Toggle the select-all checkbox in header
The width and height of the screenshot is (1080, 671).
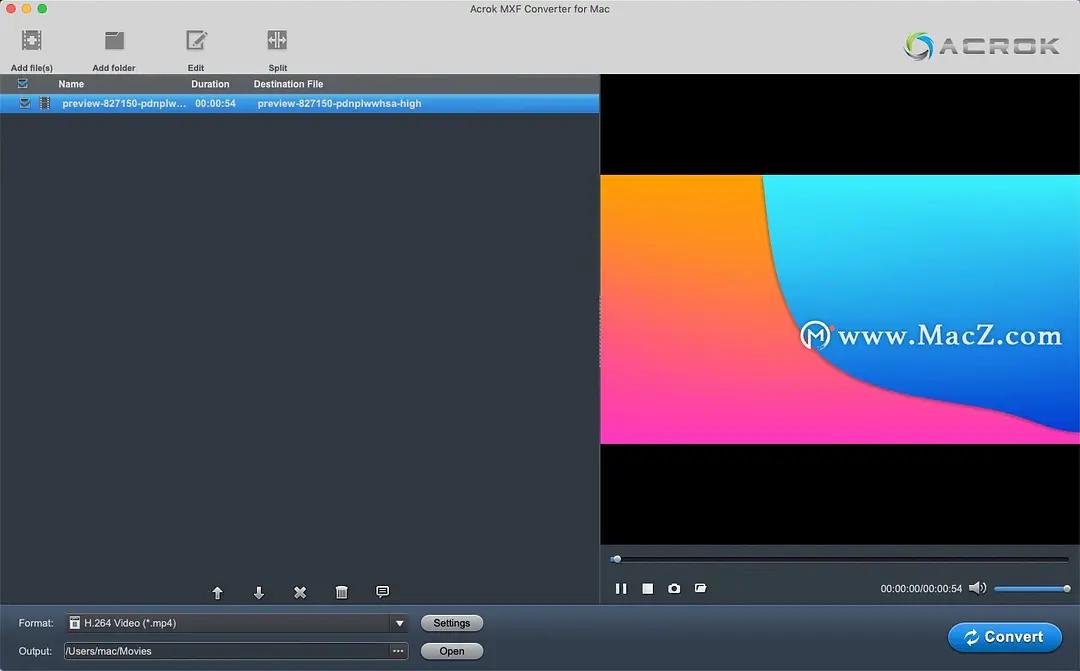[23, 84]
